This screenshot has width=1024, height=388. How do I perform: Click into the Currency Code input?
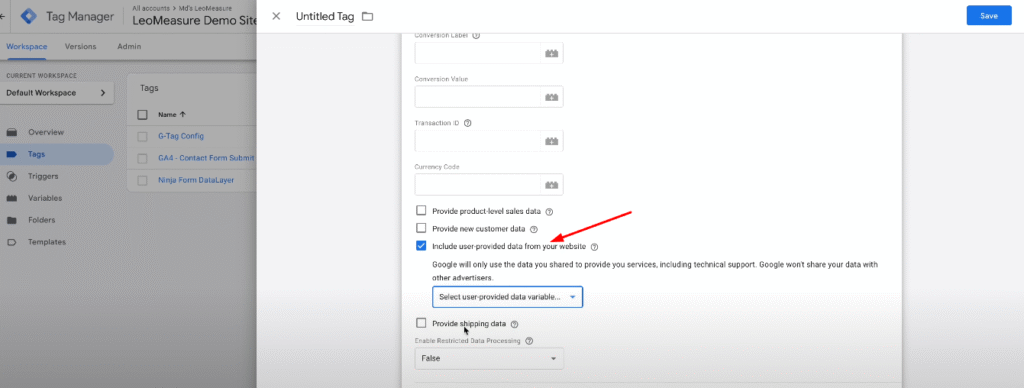click(478, 185)
